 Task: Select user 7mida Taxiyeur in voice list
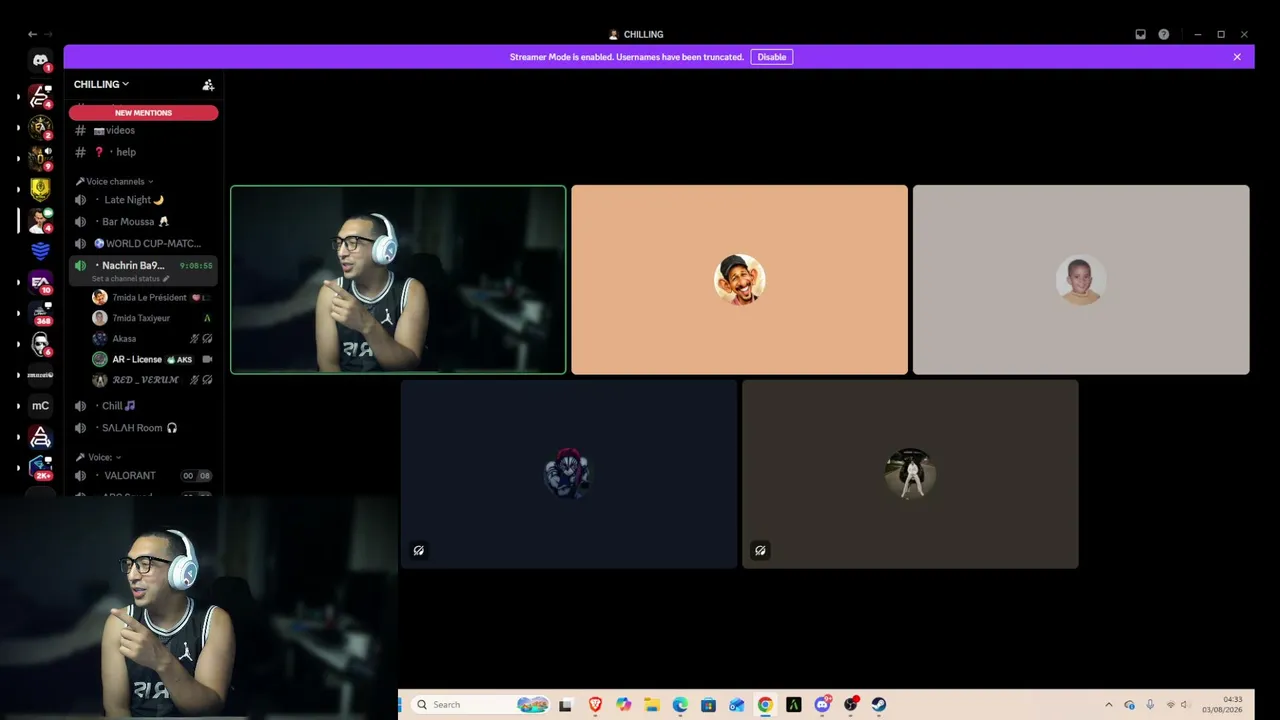point(152,318)
